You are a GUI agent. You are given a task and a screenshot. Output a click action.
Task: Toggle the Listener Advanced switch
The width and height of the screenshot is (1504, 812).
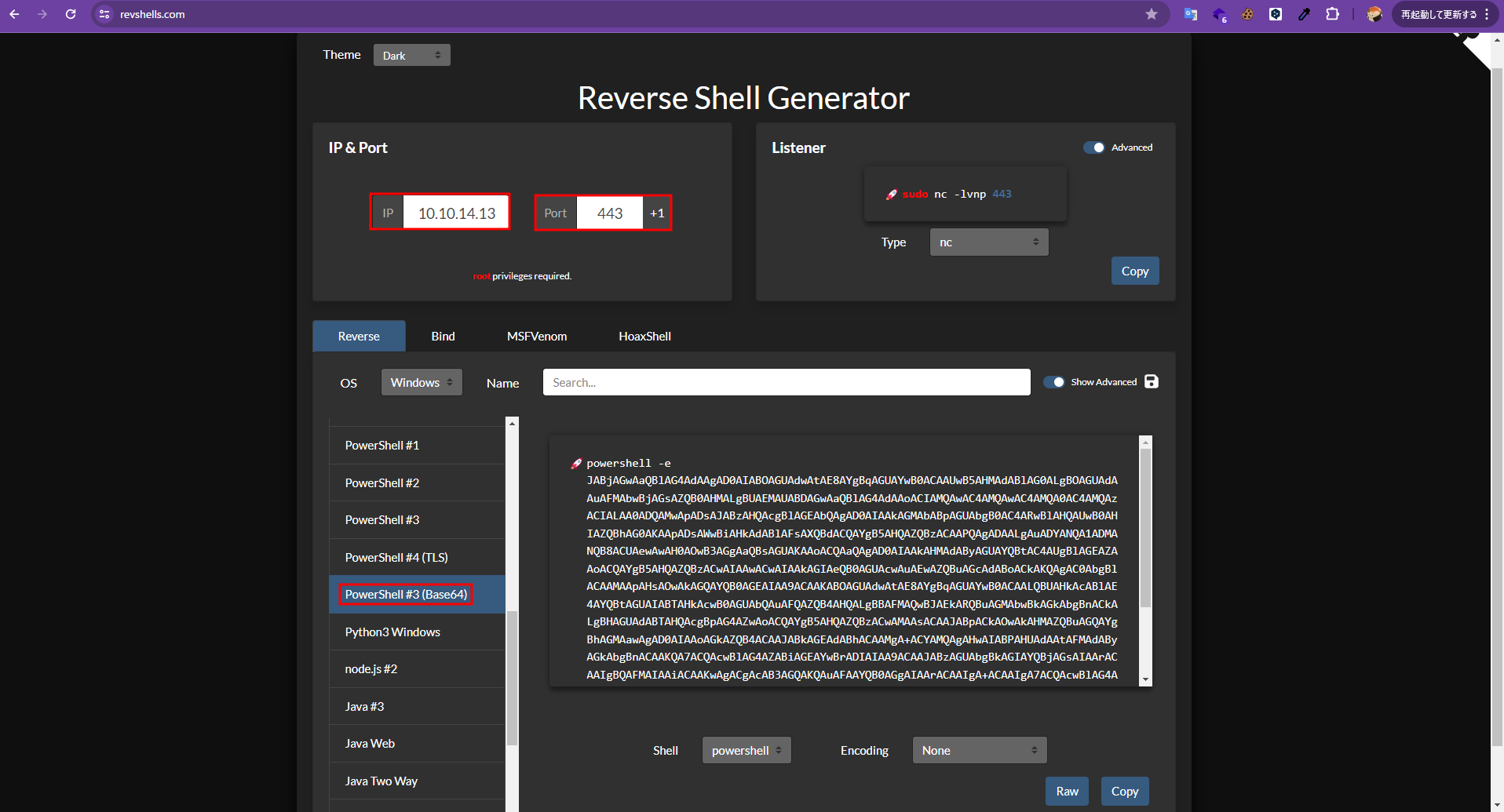point(1094,147)
